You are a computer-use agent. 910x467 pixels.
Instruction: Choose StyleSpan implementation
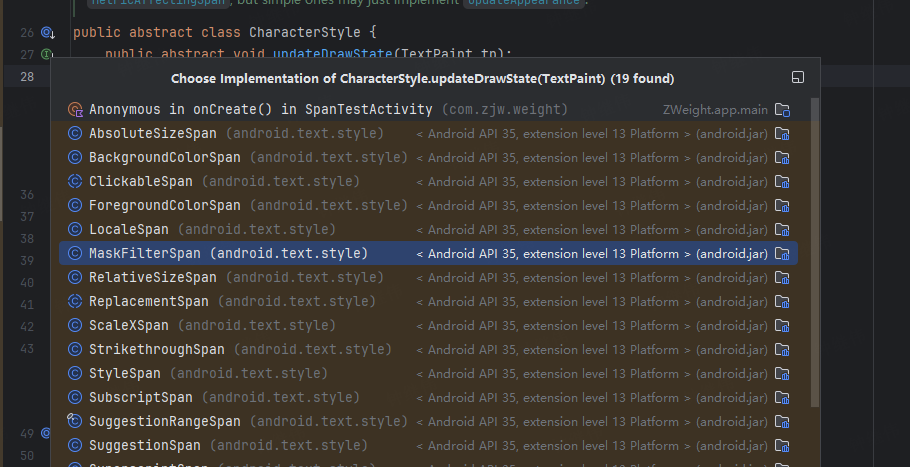tap(428, 373)
